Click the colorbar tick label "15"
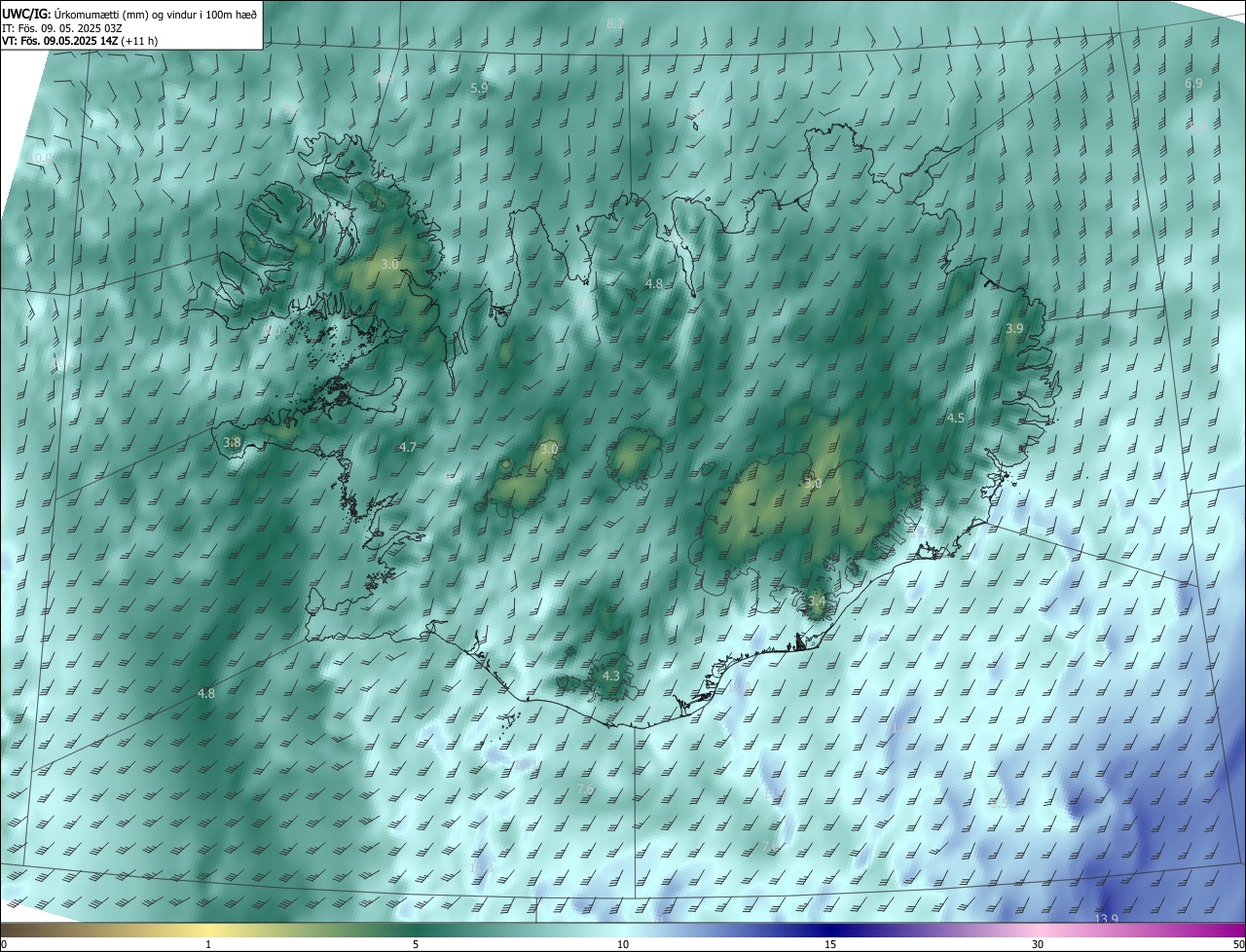The width and height of the screenshot is (1246, 952). coord(830,944)
